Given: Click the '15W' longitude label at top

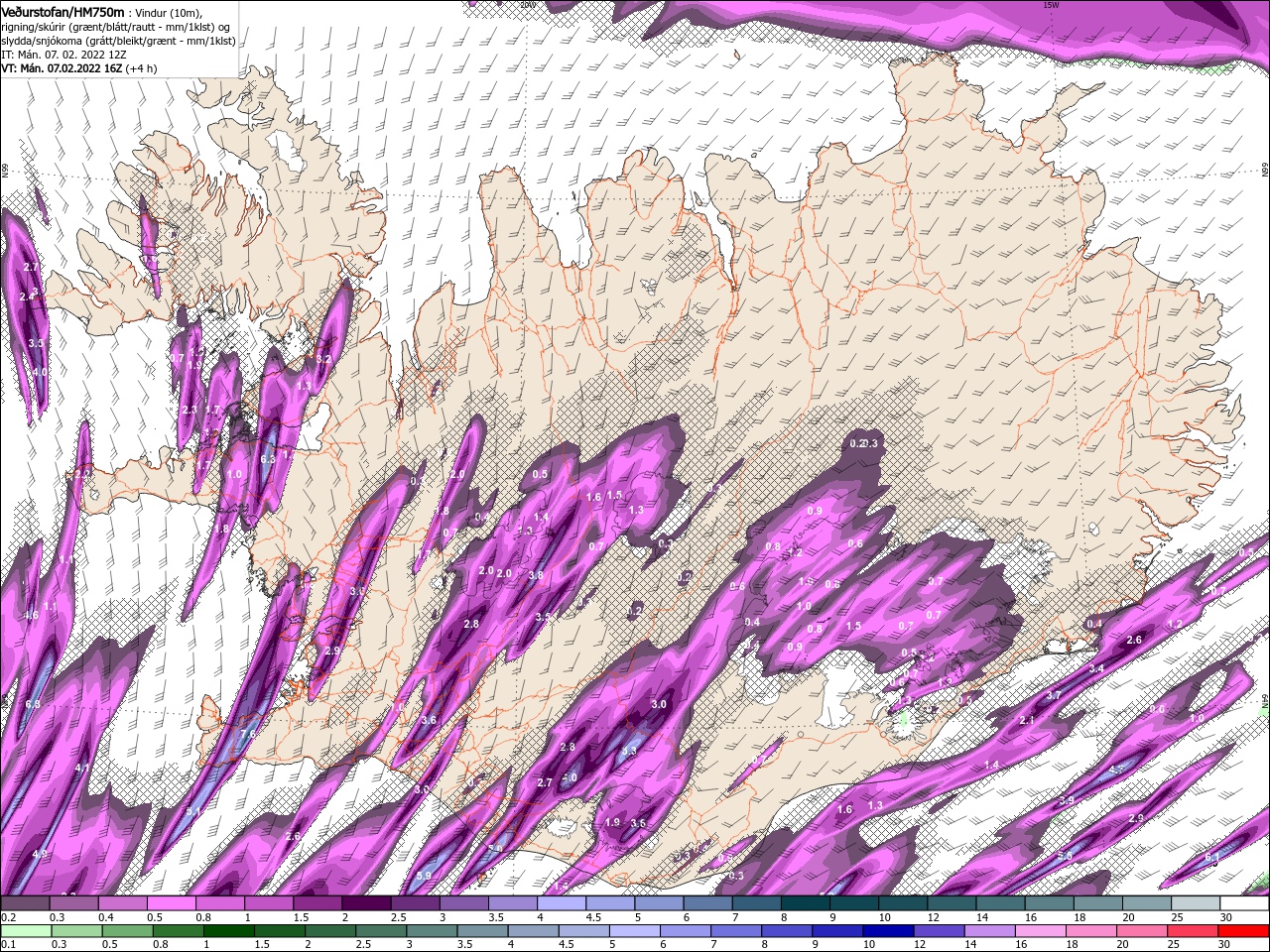Looking at the screenshot, I should point(1052,4).
